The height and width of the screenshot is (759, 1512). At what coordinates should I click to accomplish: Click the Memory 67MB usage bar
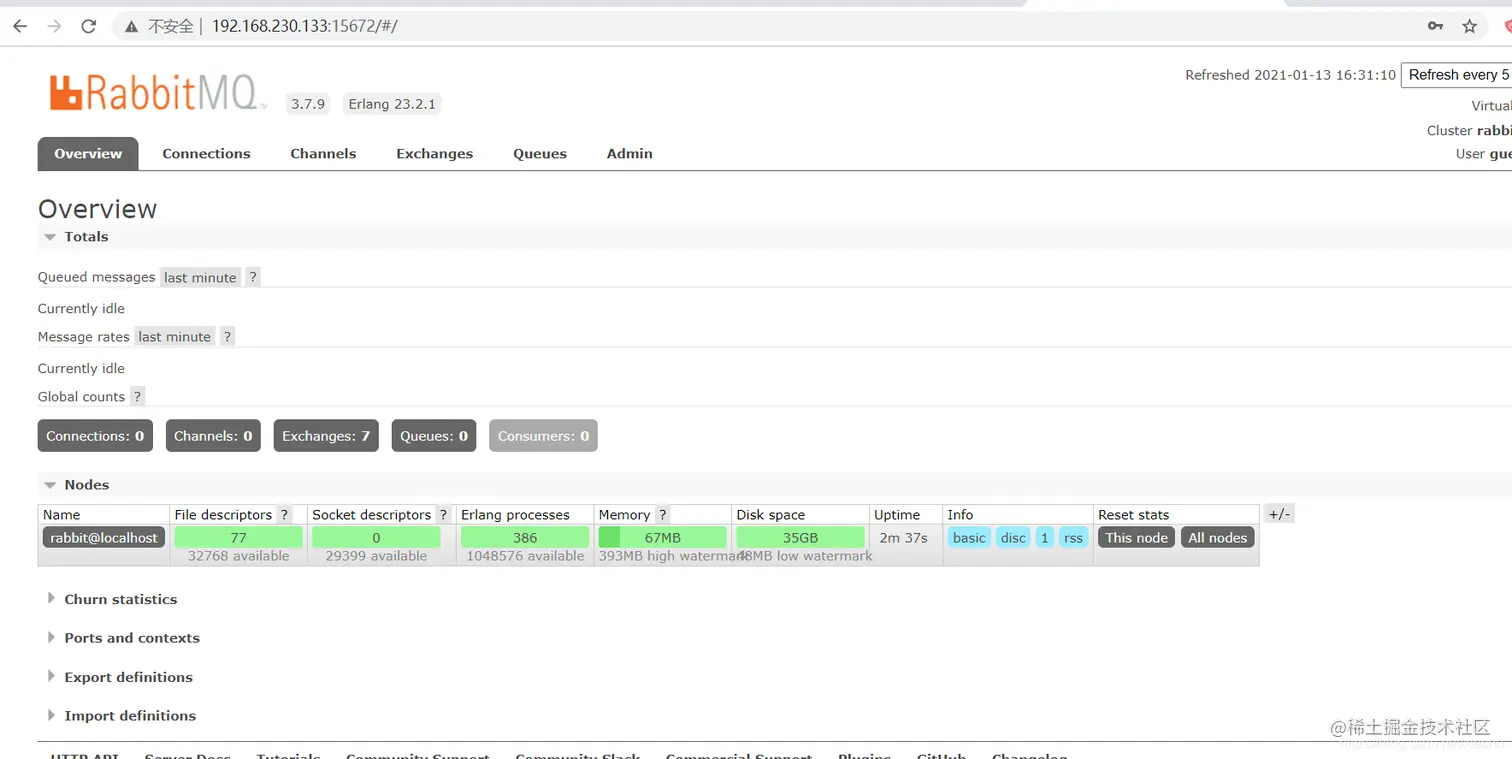tap(662, 538)
